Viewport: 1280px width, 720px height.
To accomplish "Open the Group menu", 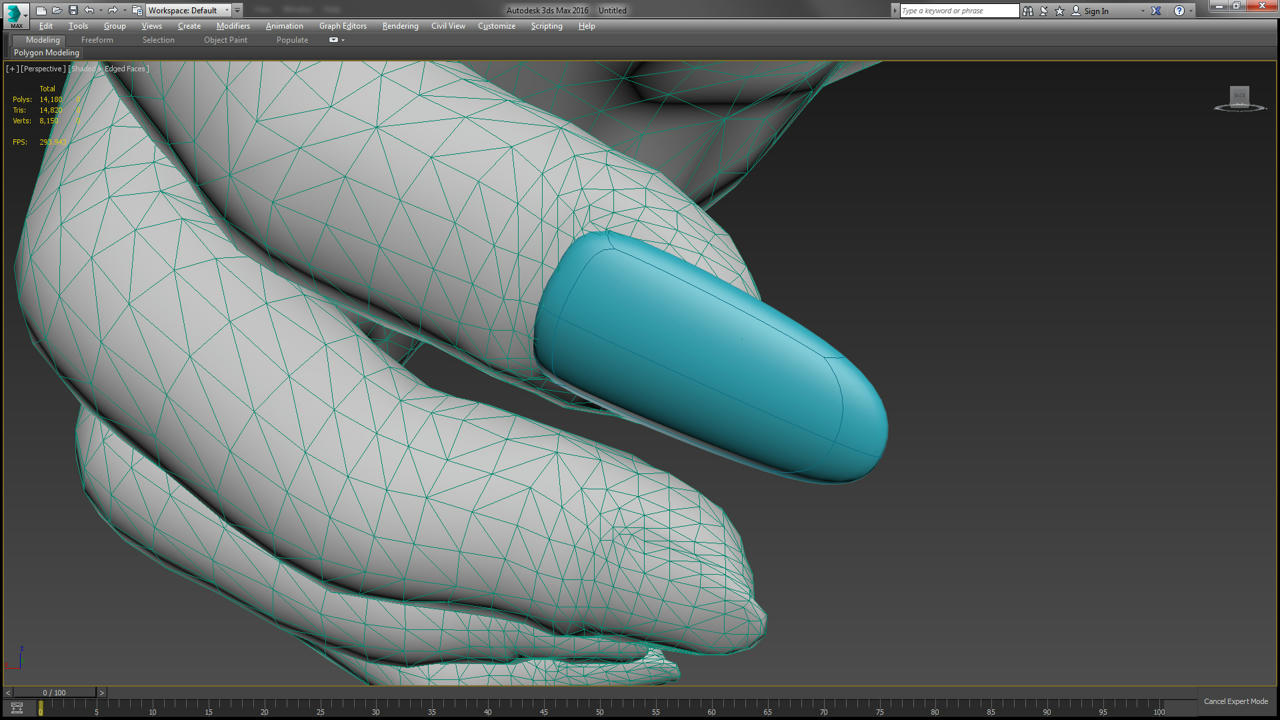I will pos(115,26).
